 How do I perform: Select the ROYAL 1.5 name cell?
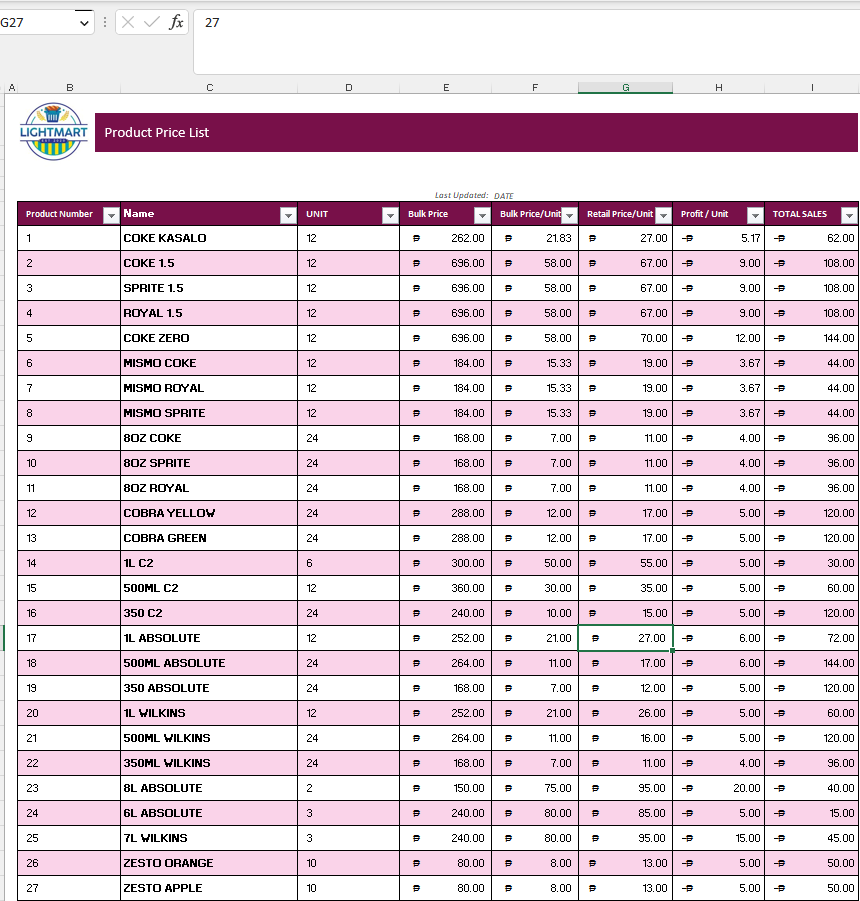coord(209,313)
